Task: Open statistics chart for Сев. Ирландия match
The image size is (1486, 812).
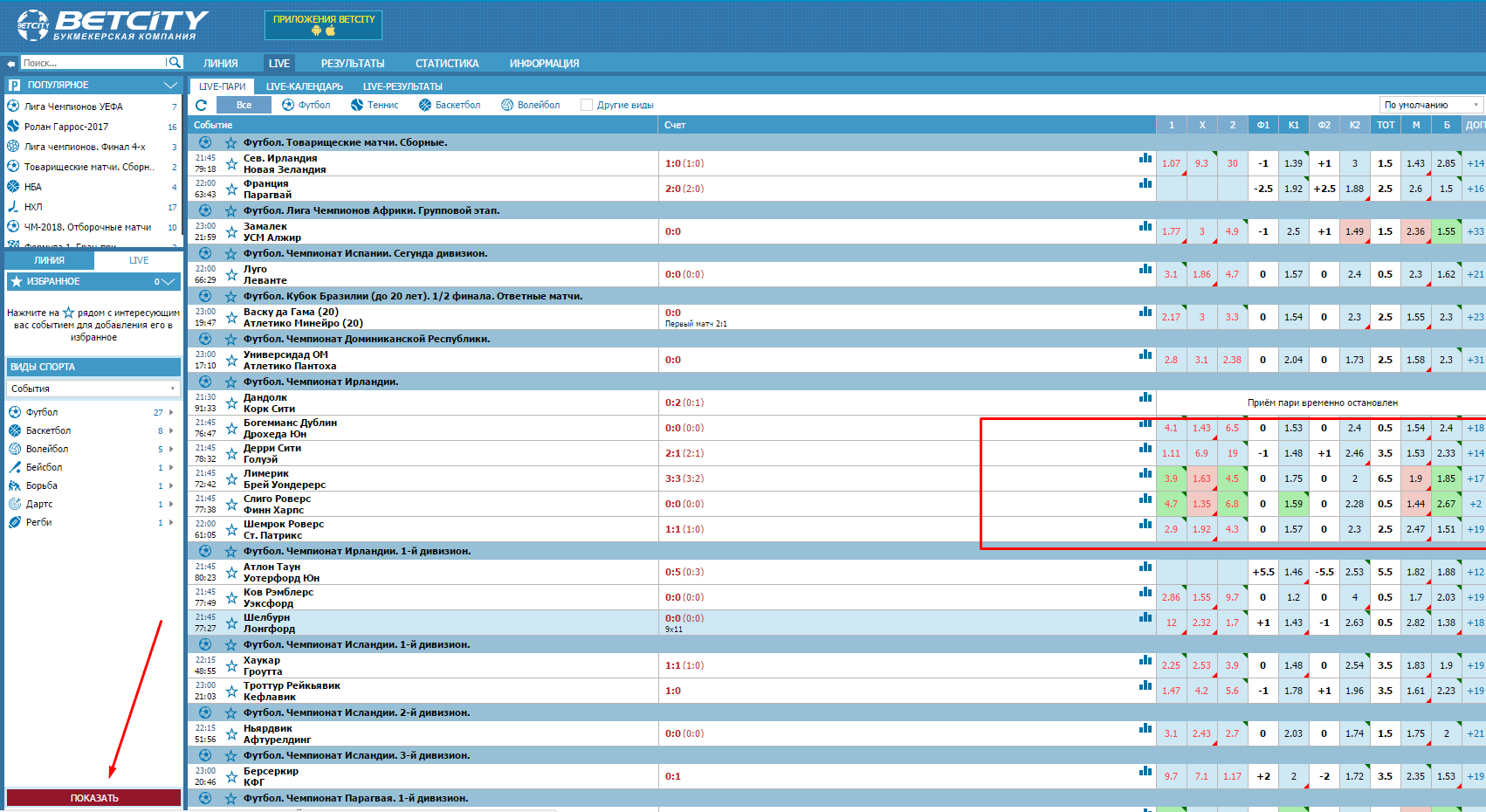Action: 1145,158
